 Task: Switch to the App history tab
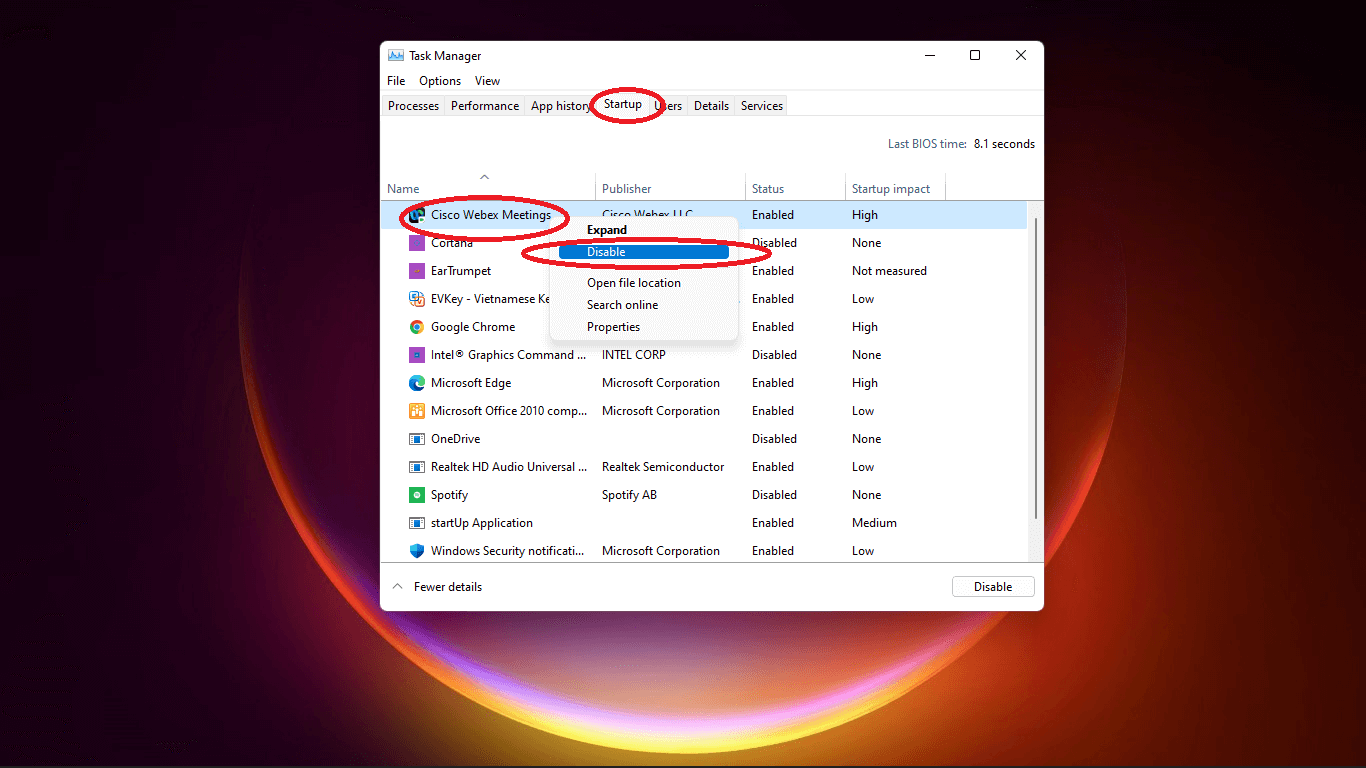click(560, 106)
